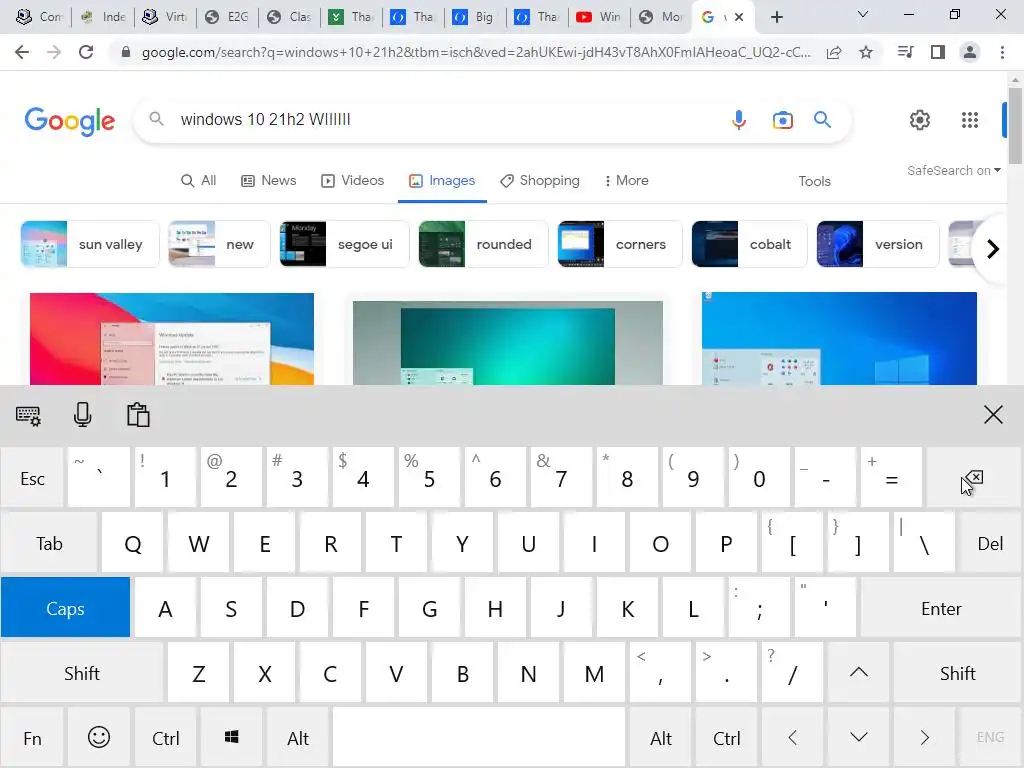Switch to the Shopping tab

(x=540, y=180)
